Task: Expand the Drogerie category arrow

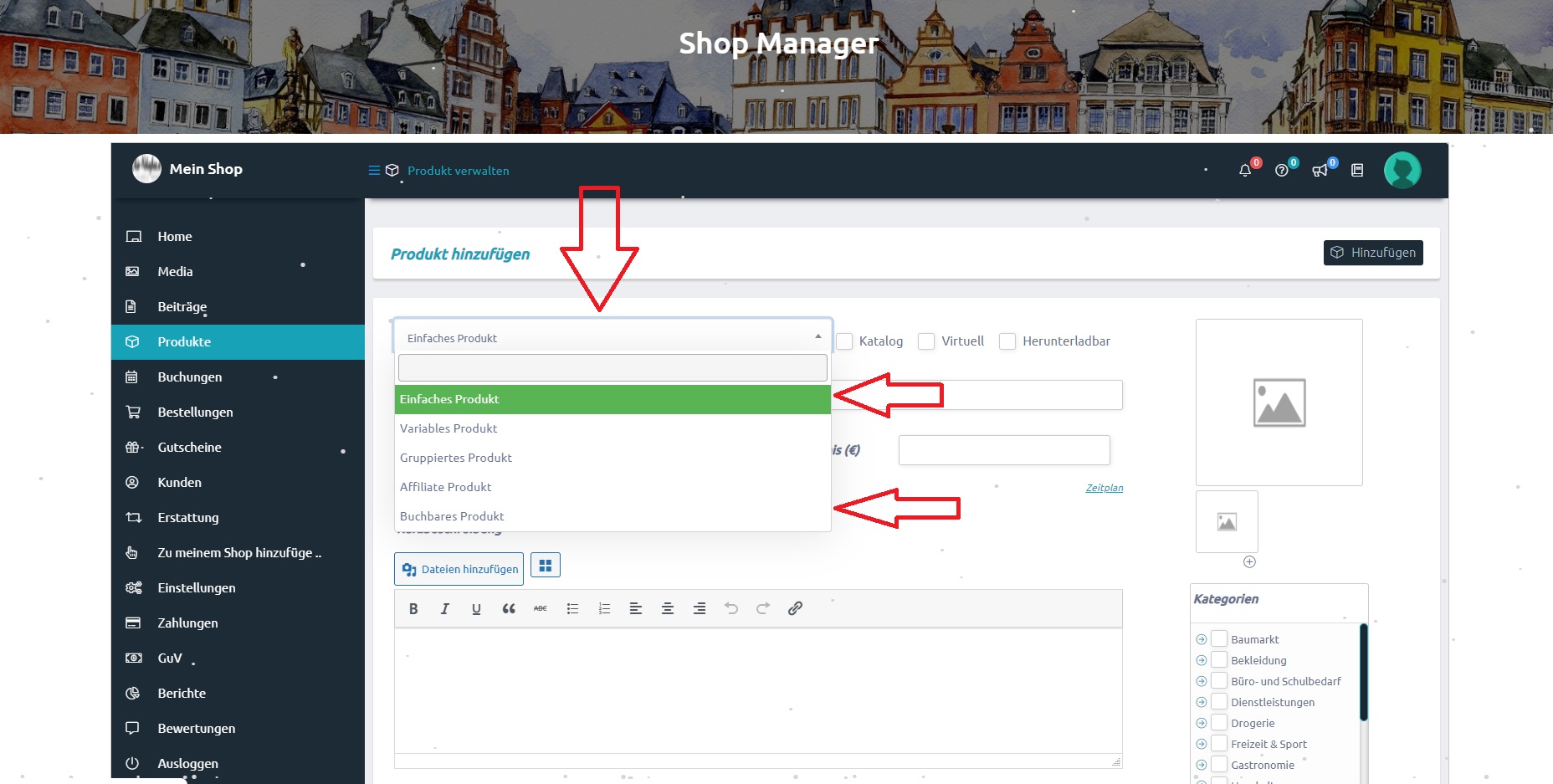Action: click(1202, 723)
